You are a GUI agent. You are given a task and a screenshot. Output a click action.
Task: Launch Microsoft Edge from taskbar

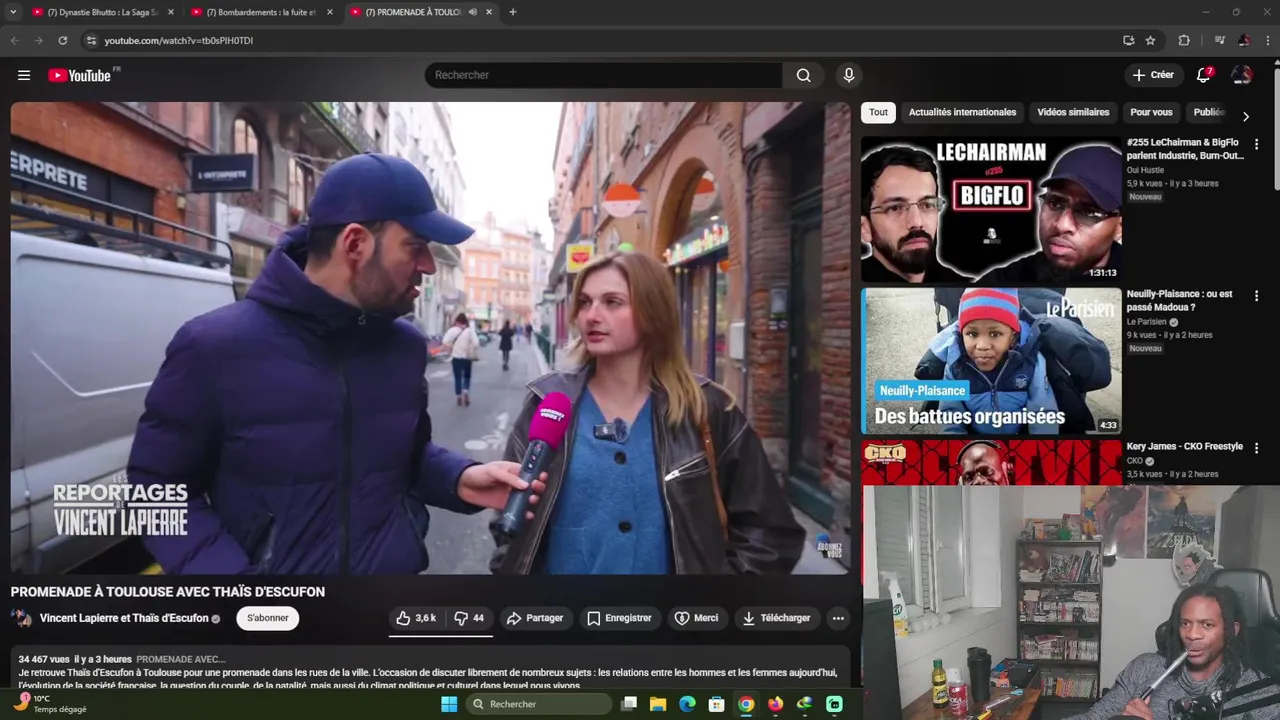[x=687, y=704]
